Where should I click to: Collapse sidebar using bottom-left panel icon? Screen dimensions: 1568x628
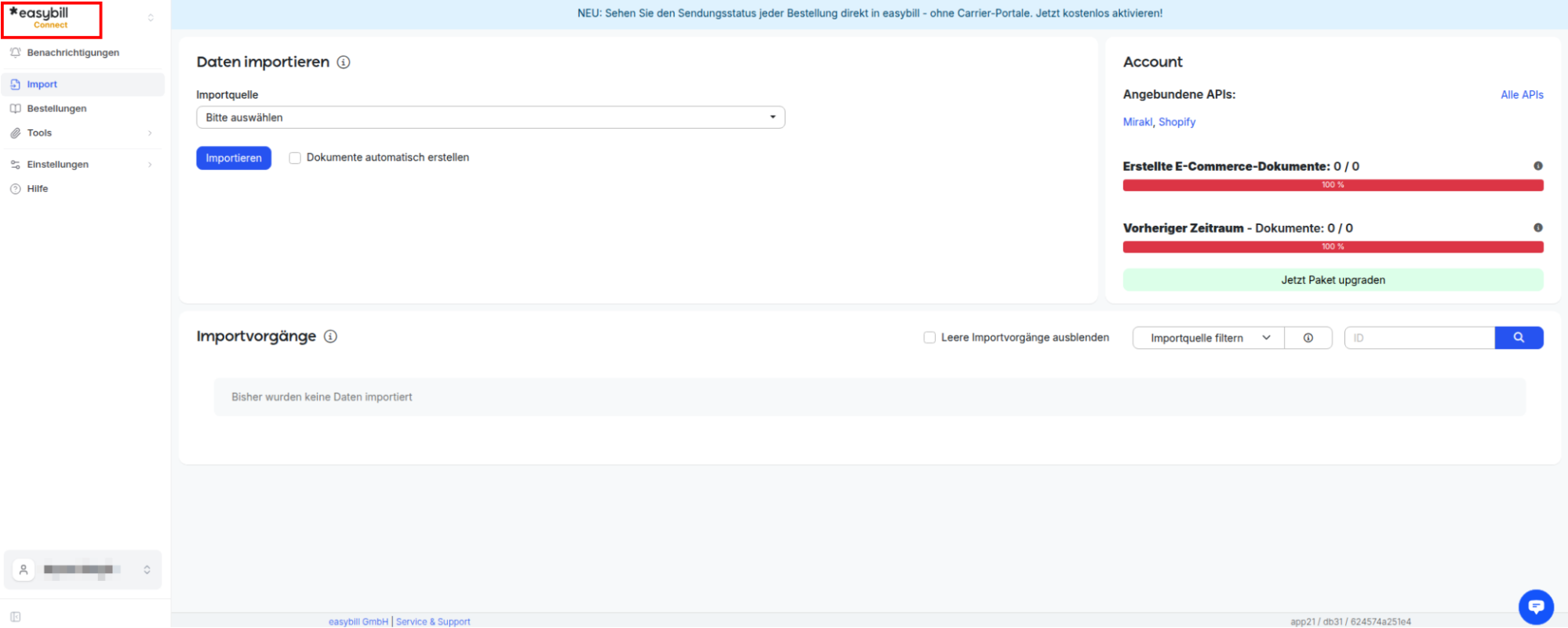coord(16,617)
